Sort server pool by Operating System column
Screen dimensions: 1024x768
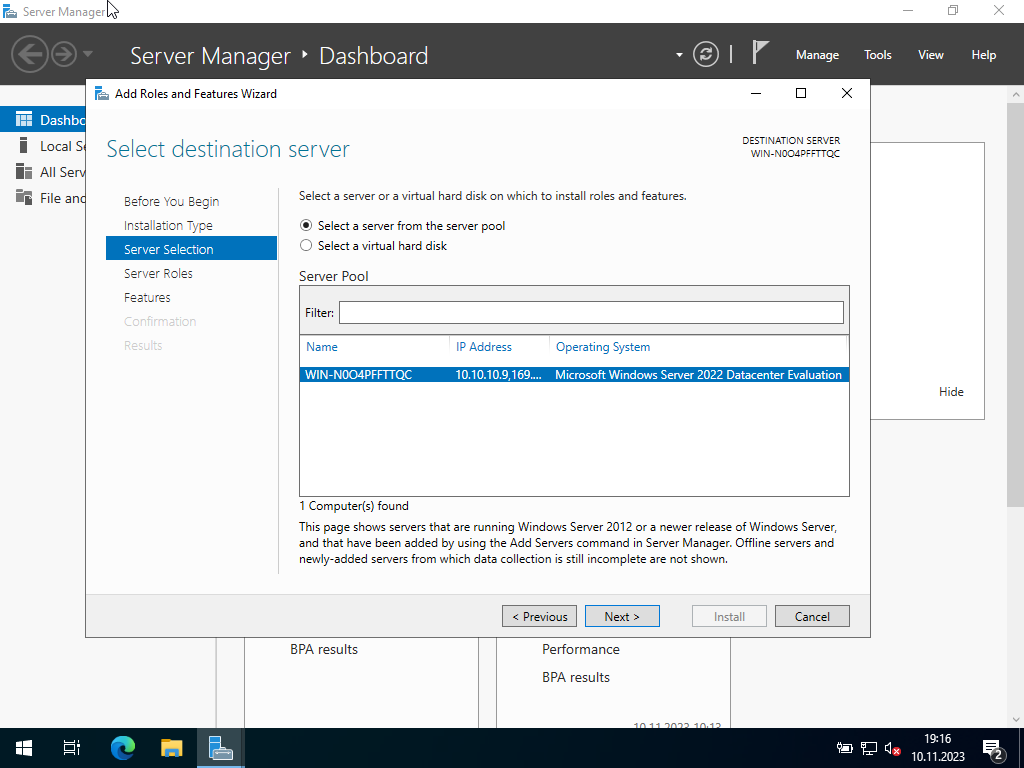click(x=603, y=347)
